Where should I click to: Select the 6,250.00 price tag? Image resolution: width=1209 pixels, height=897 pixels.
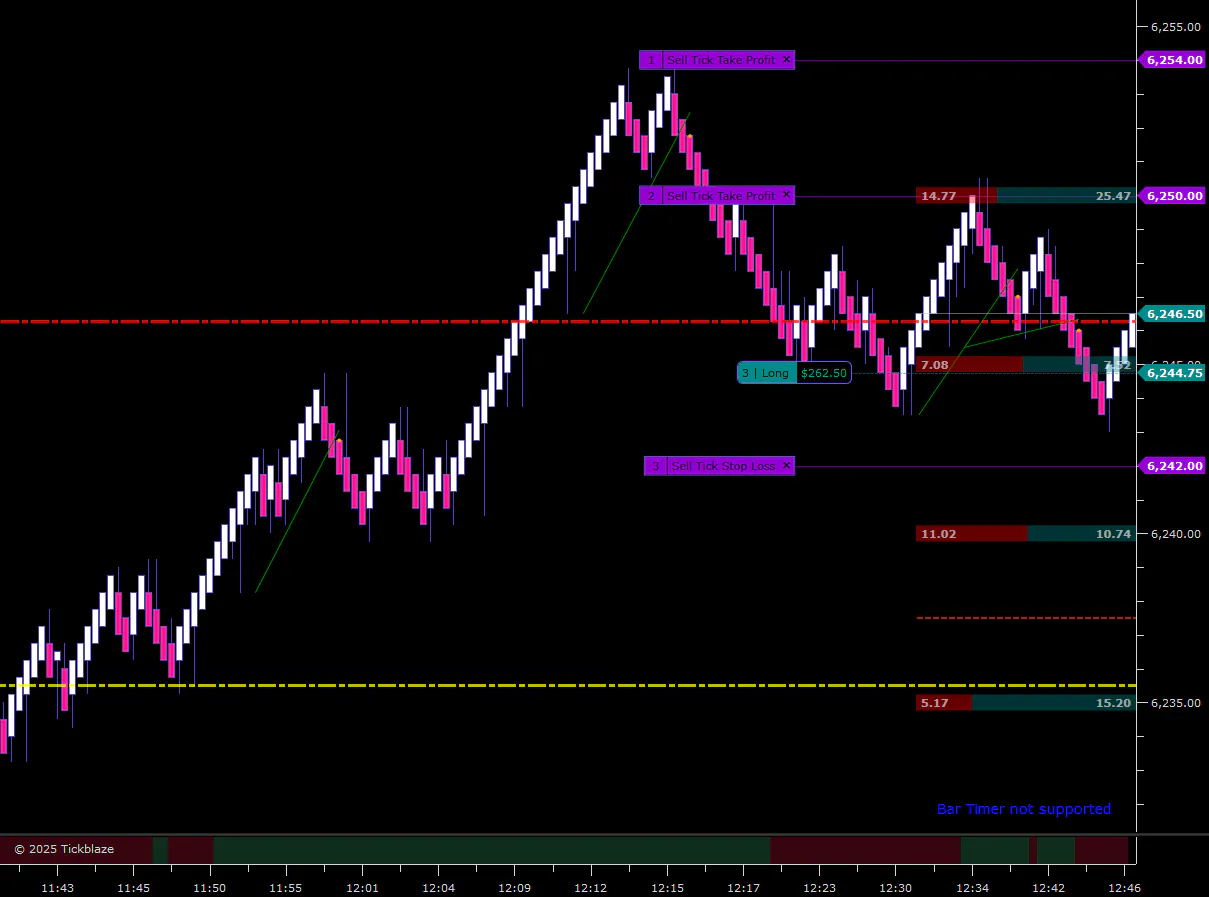tap(1172, 196)
